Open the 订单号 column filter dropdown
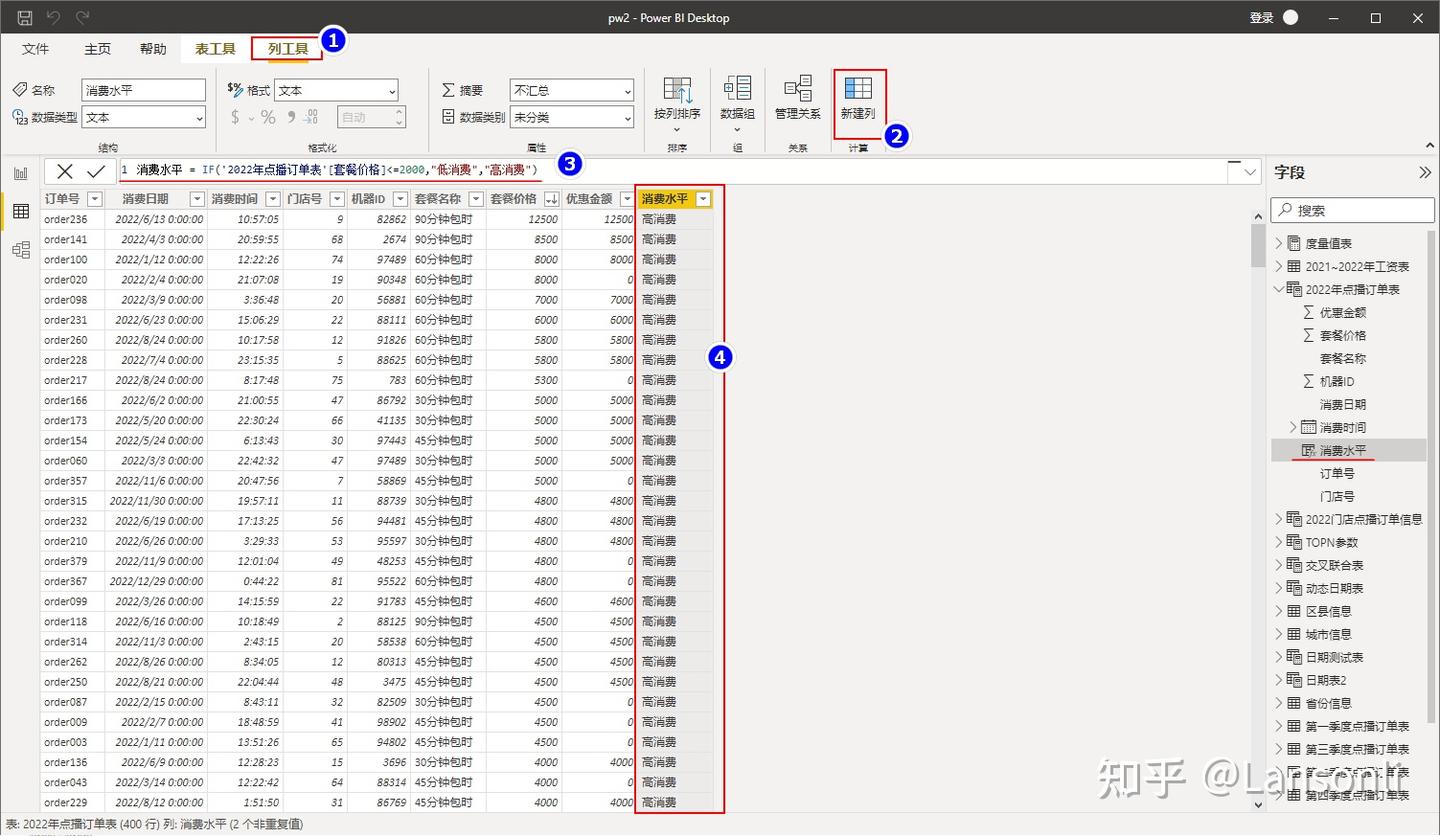This screenshot has height=836, width=1440. 96,199
